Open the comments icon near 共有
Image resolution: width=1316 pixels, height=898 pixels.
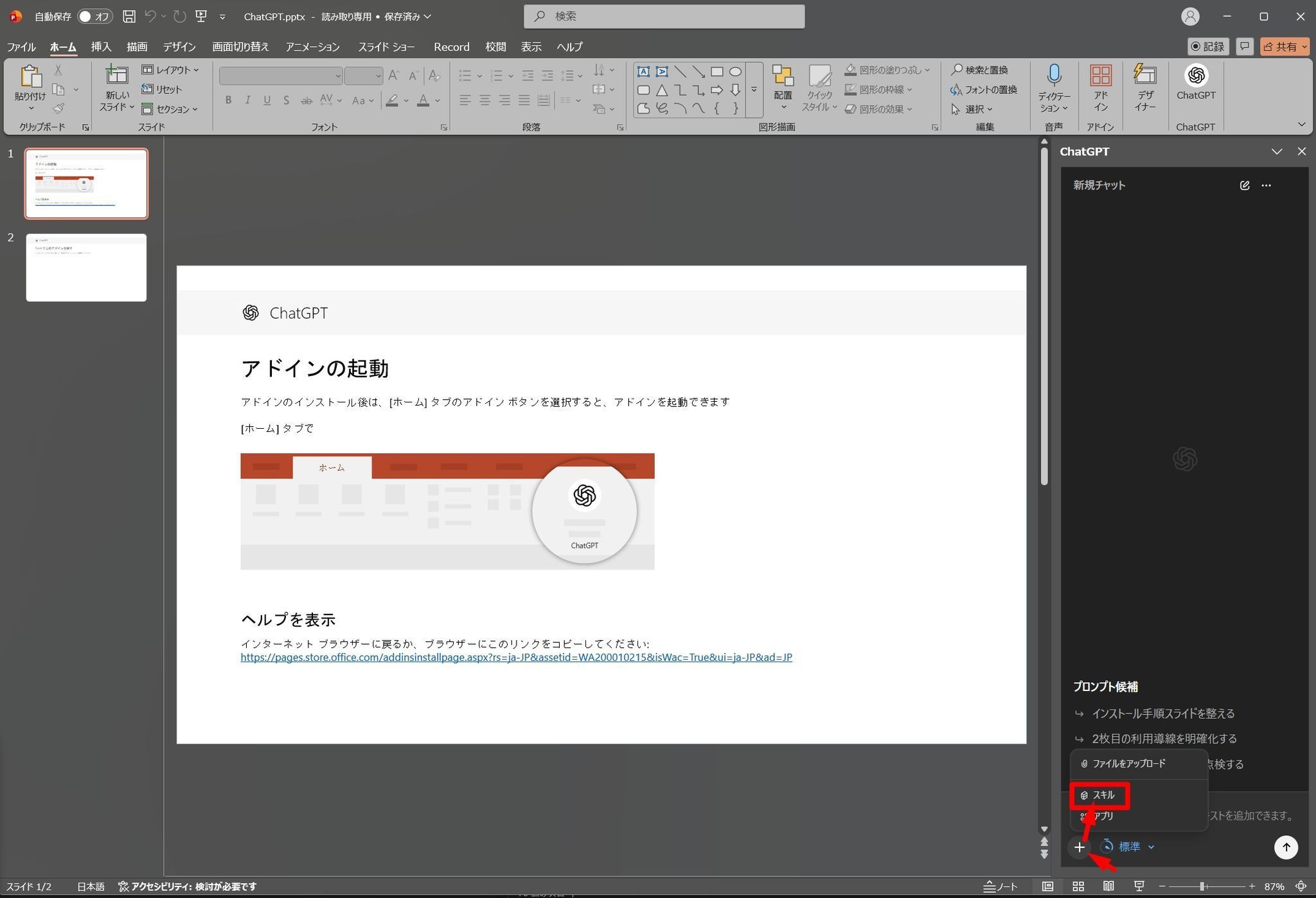[1245, 46]
